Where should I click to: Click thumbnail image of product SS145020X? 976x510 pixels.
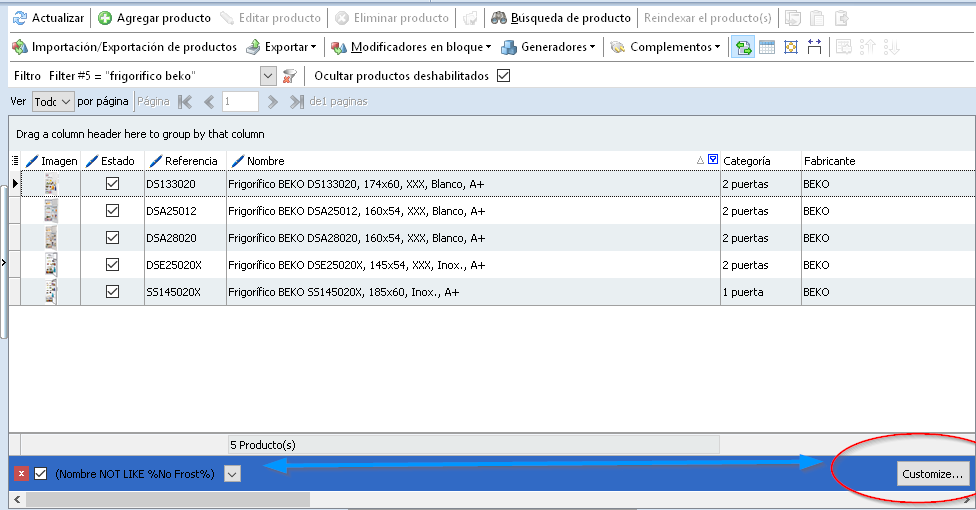pos(50,292)
